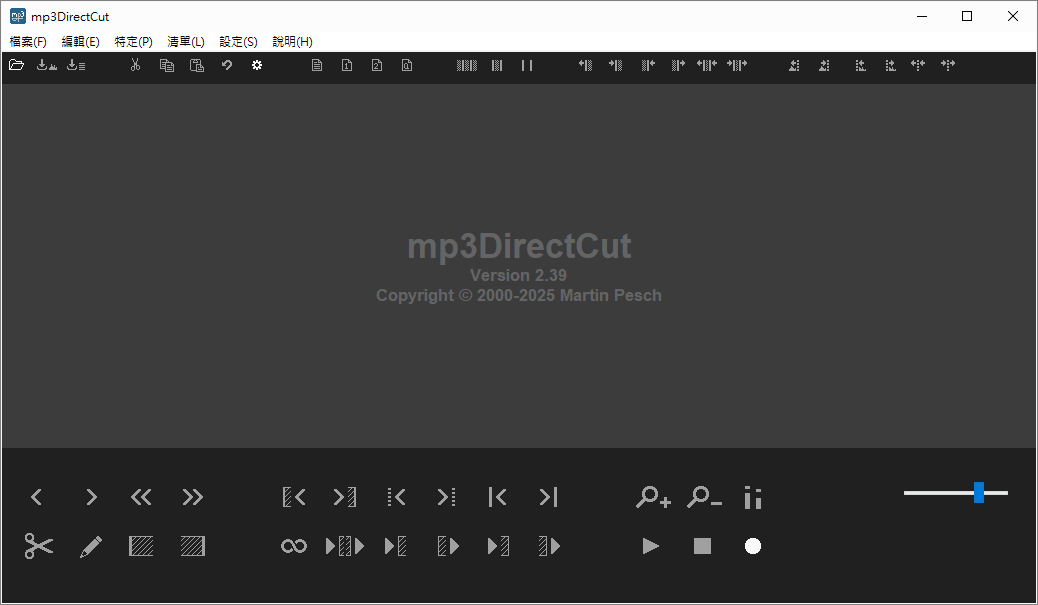
Task: Click the blue volume slider handle
Action: click(x=979, y=492)
